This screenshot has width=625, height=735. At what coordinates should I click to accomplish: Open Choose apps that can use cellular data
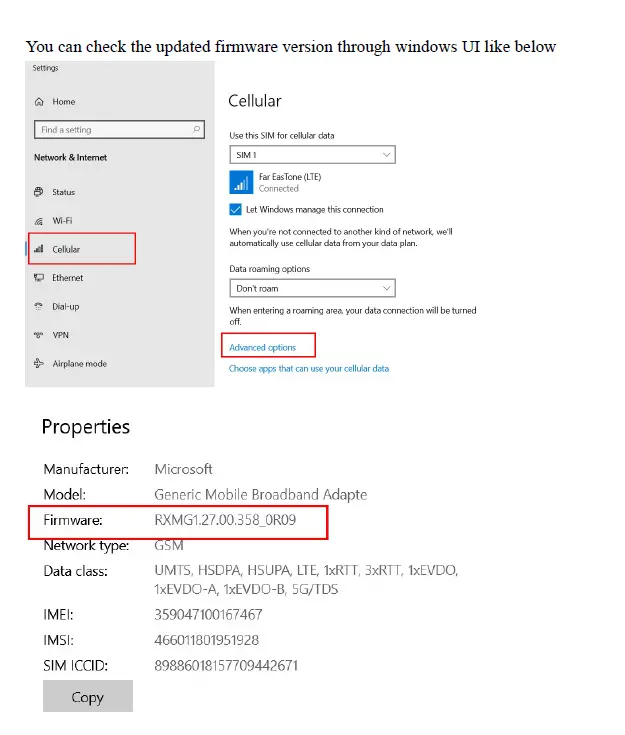[x=309, y=368]
